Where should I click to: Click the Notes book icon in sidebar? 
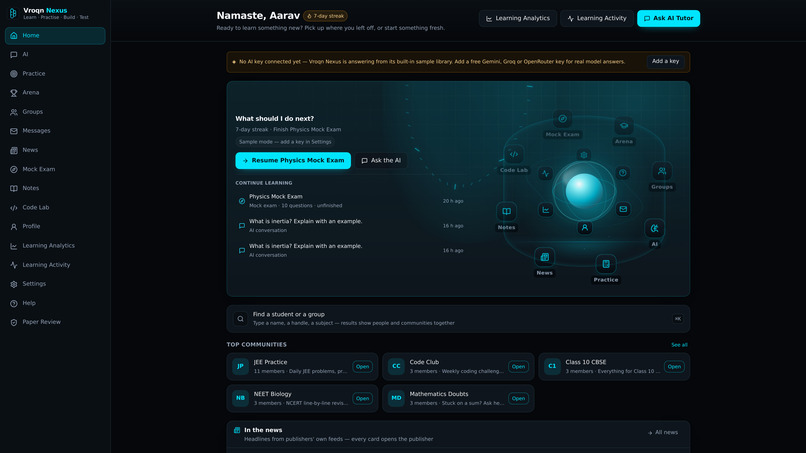14,188
